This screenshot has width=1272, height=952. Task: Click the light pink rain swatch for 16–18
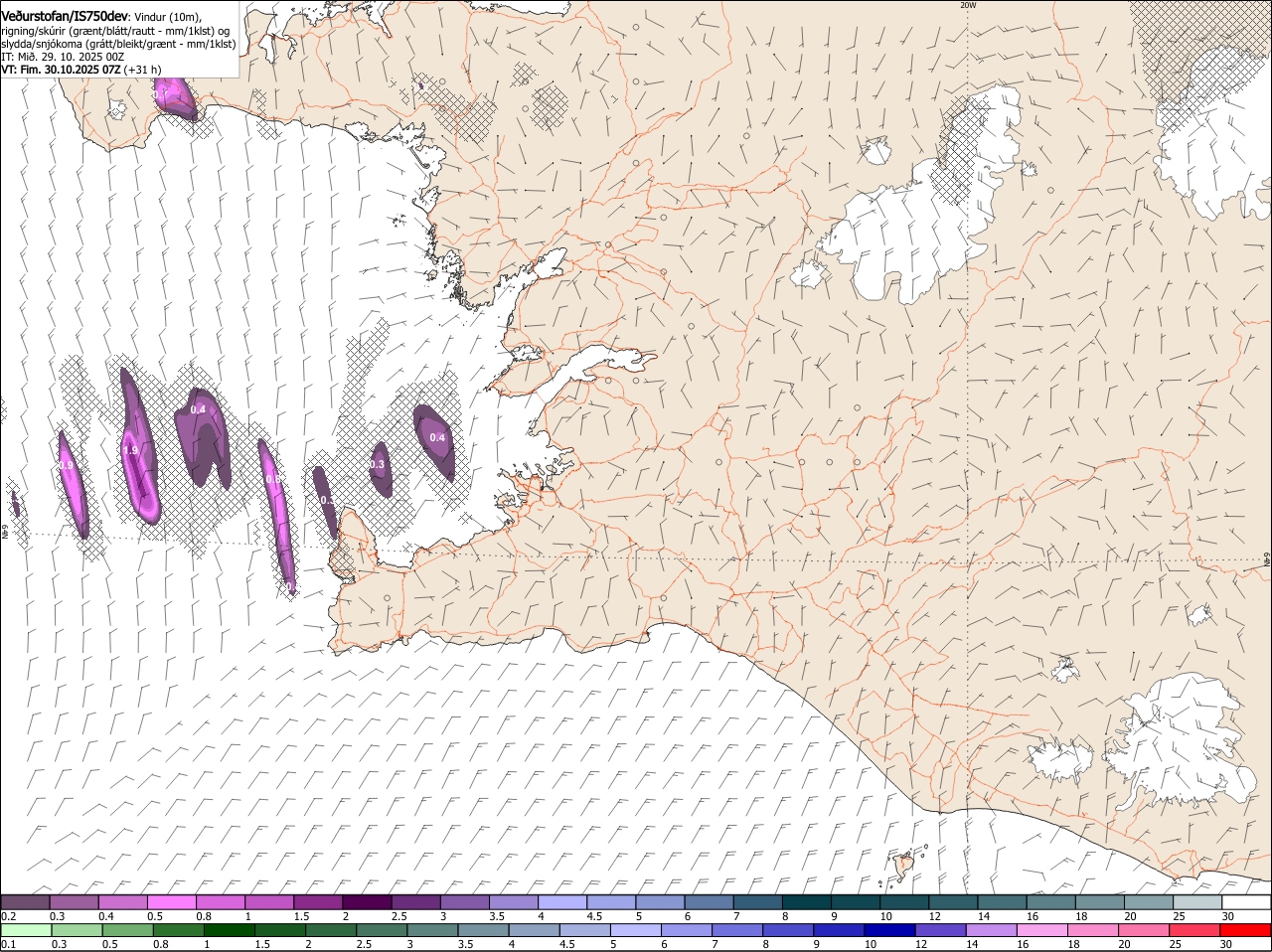tap(1040, 930)
